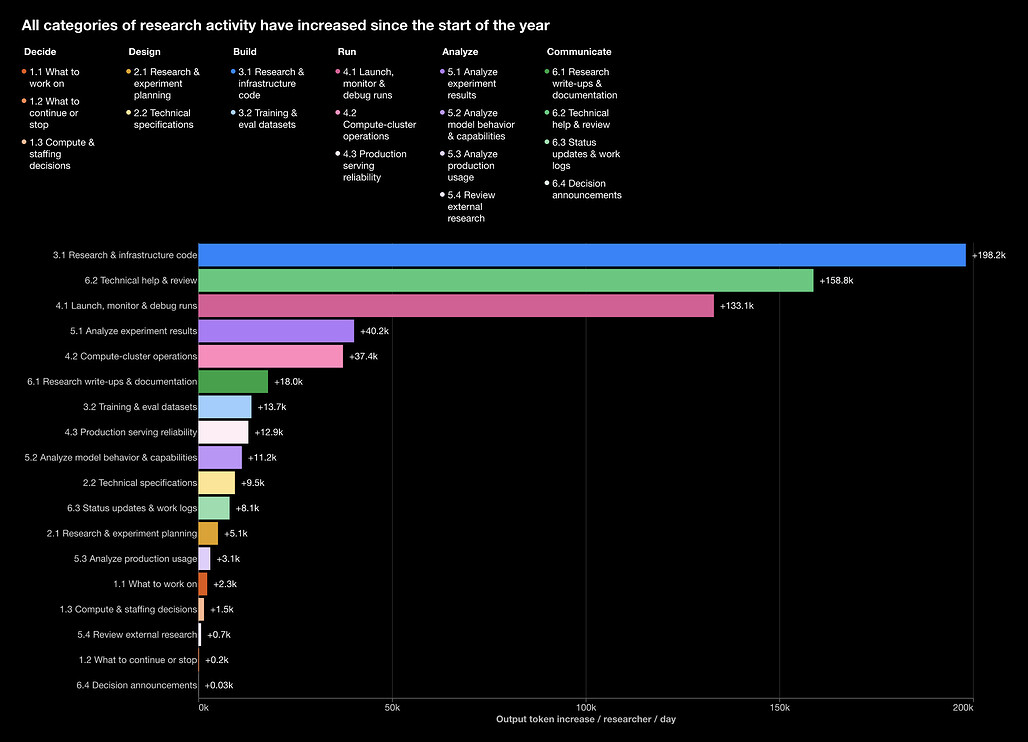Click the 5.3 Analyze production usage bar
1028x742 pixels.
pos(205,559)
